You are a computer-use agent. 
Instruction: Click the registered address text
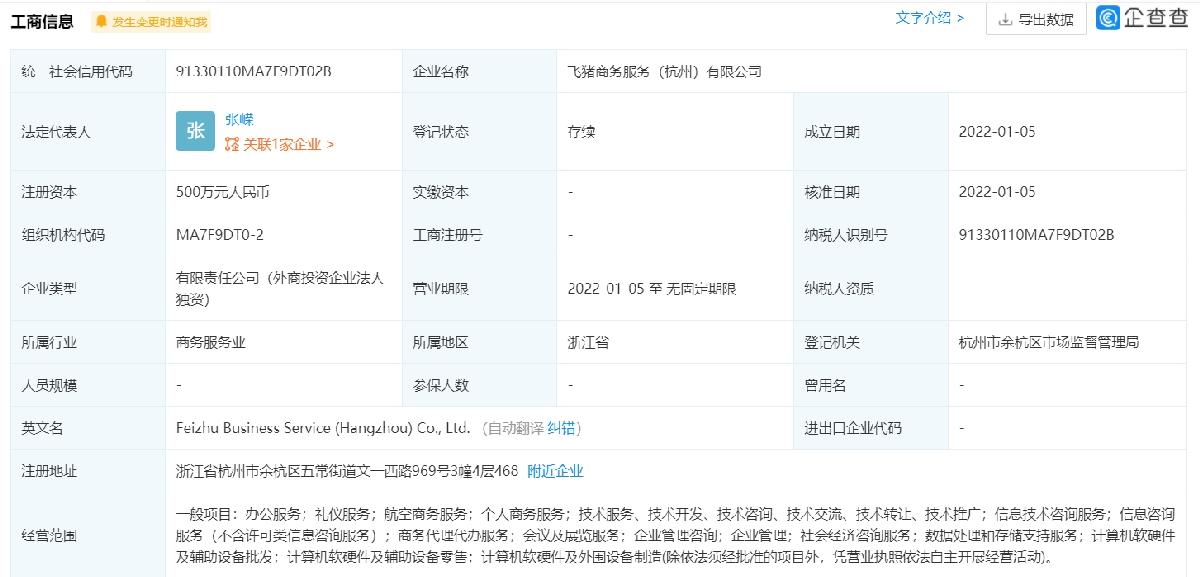(346, 471)
